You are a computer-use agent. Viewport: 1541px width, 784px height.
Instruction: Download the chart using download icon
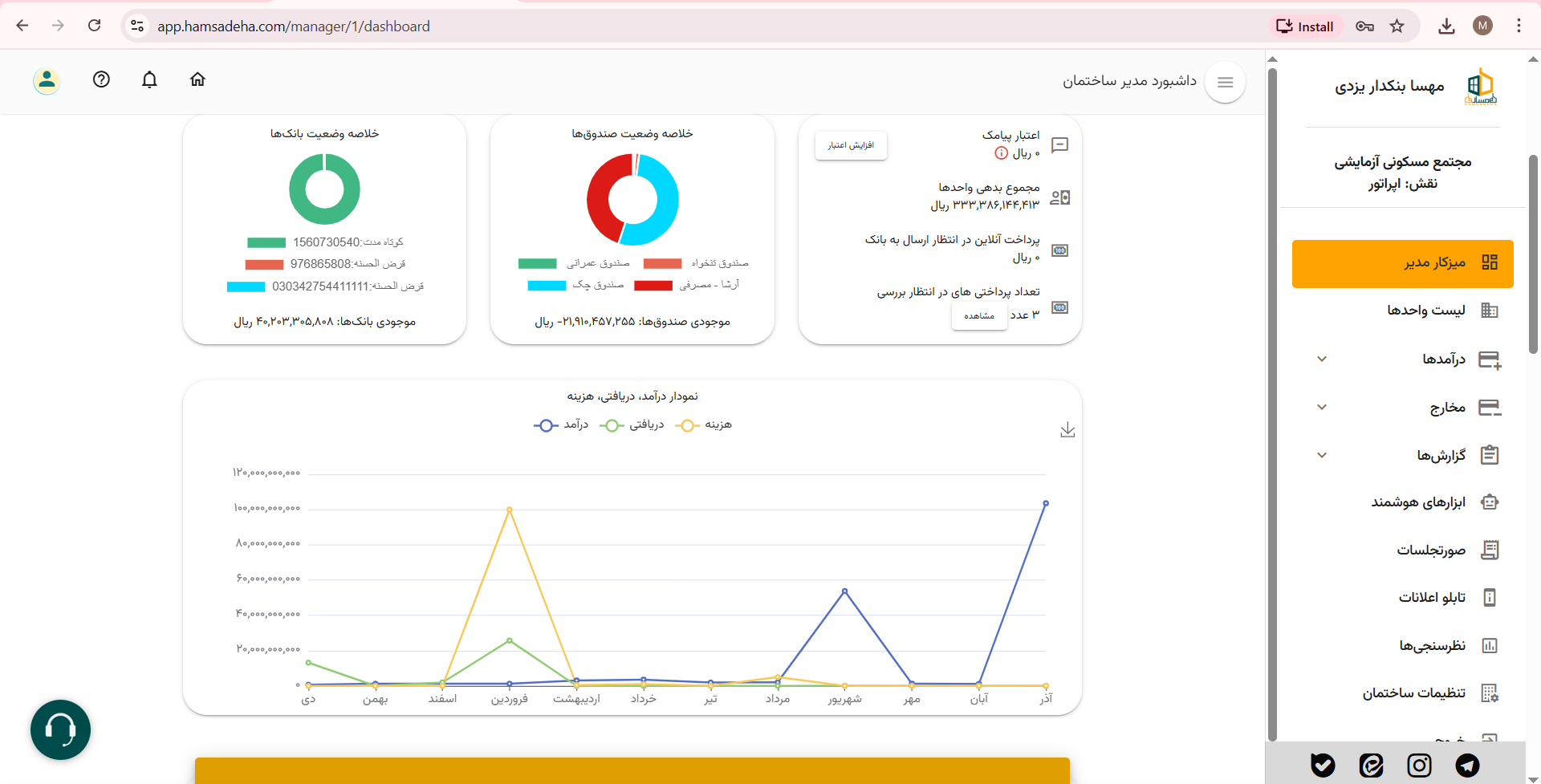click(1067, 430)
